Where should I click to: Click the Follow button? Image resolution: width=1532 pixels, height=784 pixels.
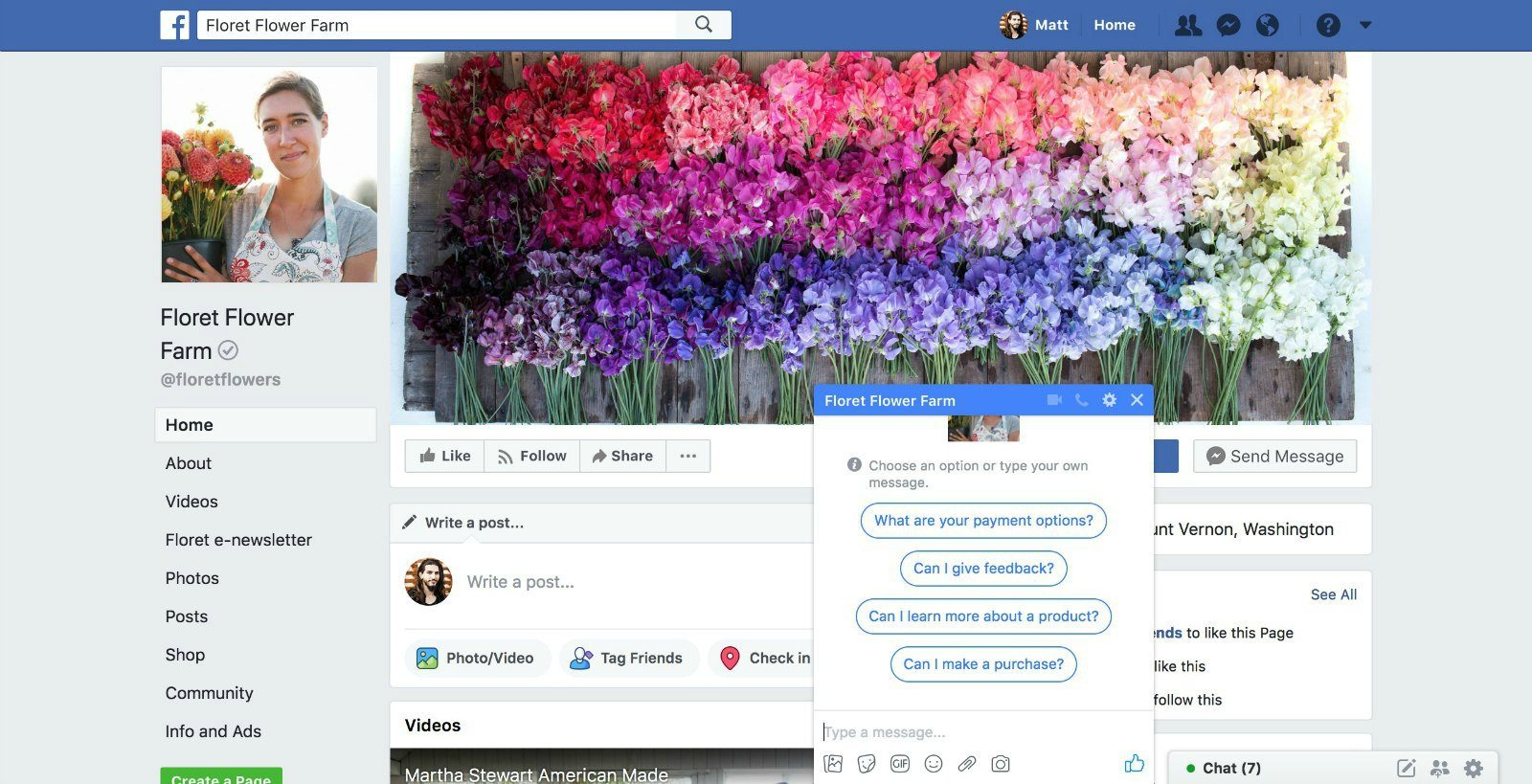point(532,456)
